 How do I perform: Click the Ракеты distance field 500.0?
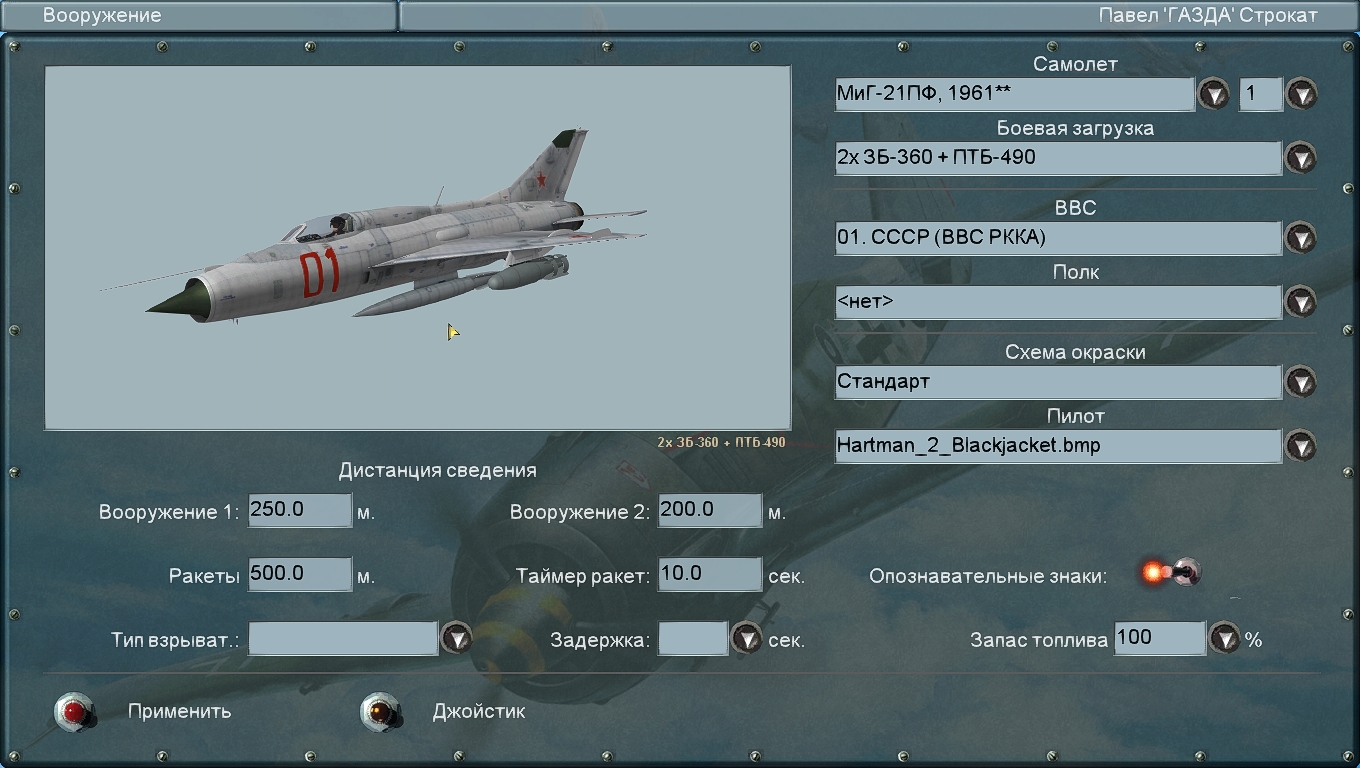(300, 574)
